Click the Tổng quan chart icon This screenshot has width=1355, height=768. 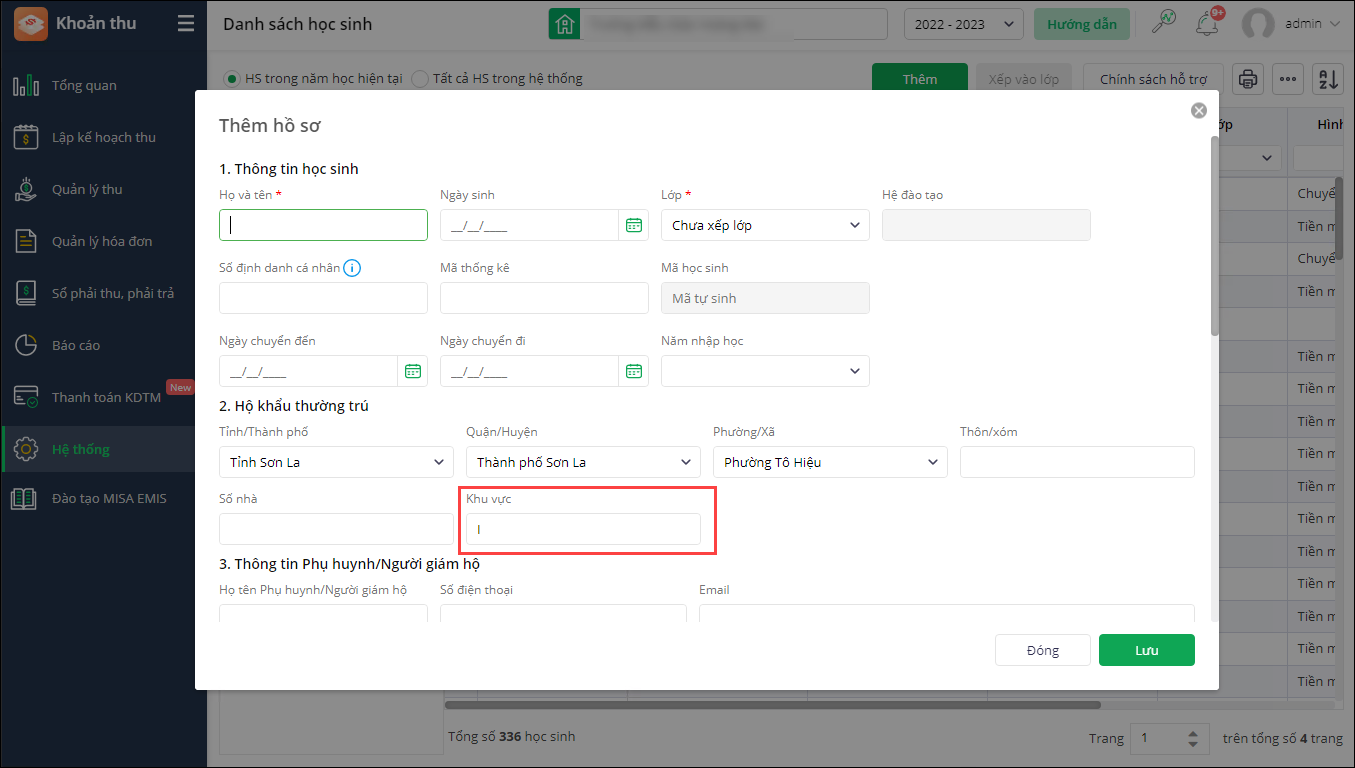point(26,85)
